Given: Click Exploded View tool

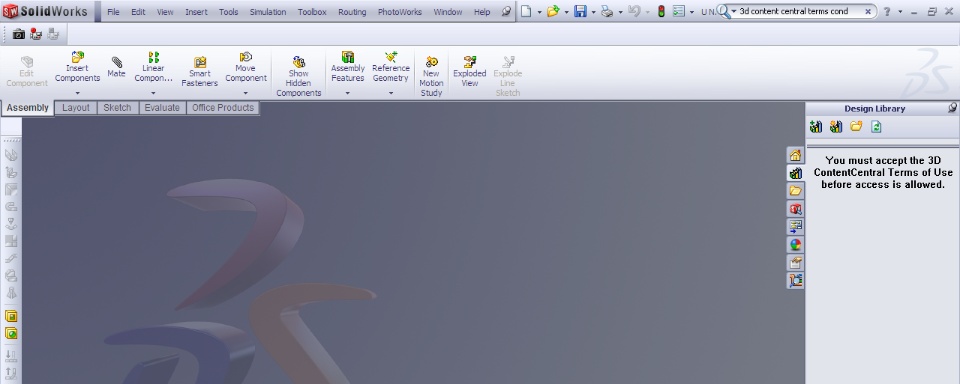Looking at the screenshot, I should pyautogui.click(x=470, y=72).
